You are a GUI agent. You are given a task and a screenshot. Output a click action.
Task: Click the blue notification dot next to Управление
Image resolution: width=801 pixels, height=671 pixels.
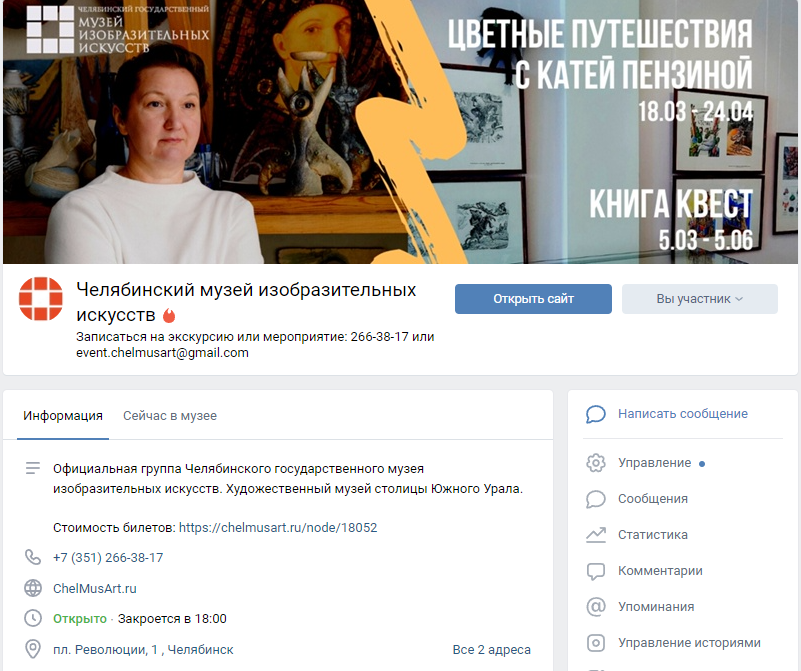point(702,464)
